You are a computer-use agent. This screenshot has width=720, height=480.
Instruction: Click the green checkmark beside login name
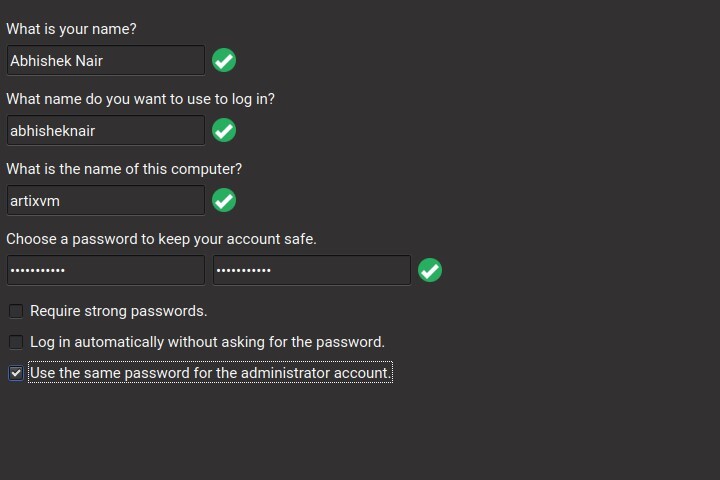[224, 130]
